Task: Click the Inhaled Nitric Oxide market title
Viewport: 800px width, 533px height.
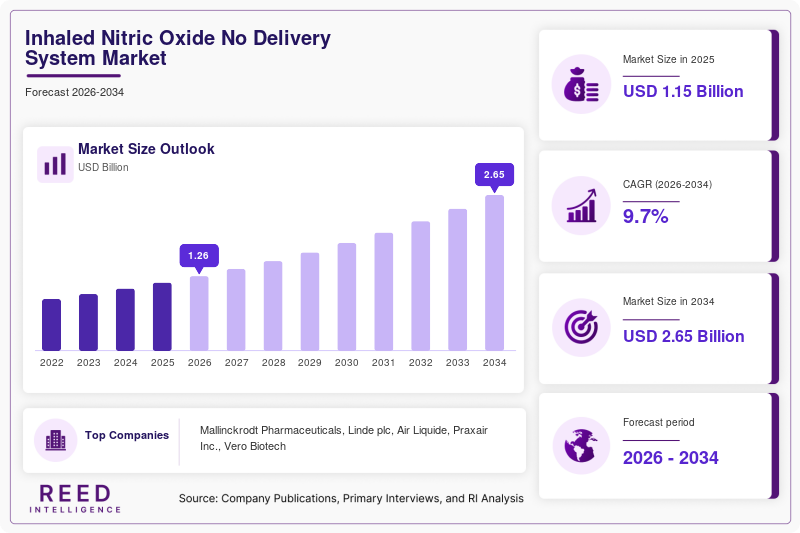Action: tap(178, 48)
